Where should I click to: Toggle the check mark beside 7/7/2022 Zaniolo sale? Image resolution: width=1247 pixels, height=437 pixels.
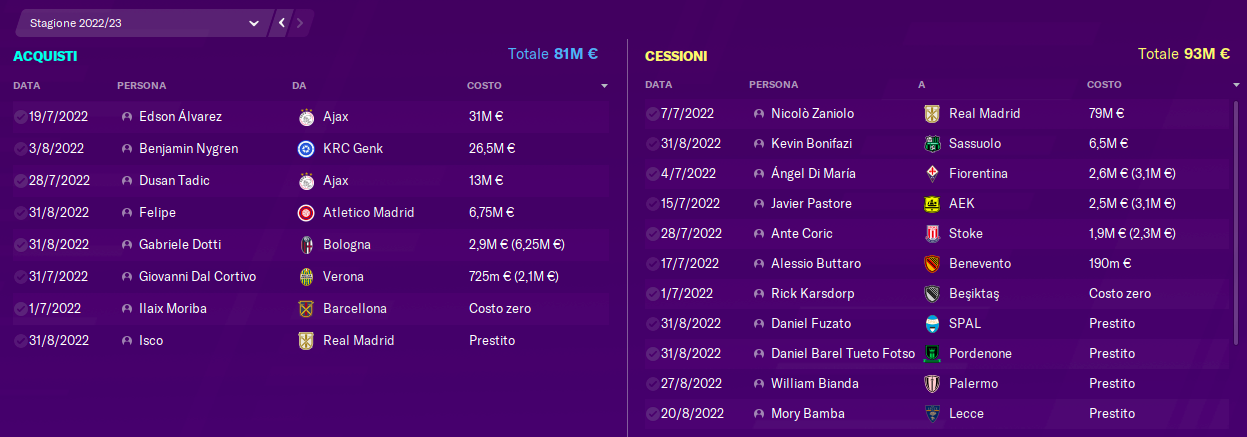(652, 114)
